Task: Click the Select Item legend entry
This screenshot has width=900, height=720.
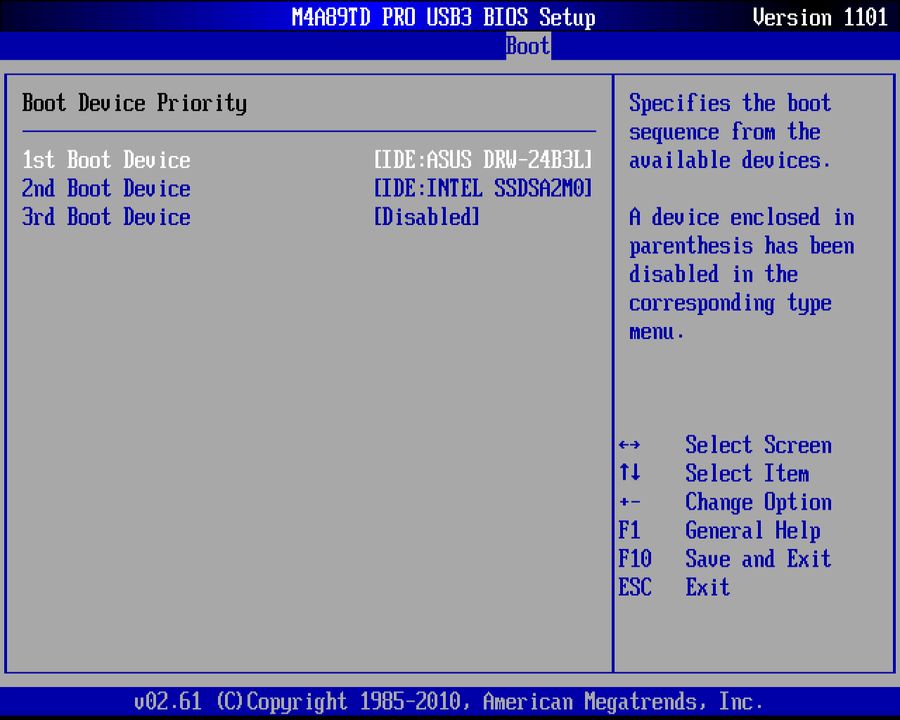Action: [x=747, y=473]
